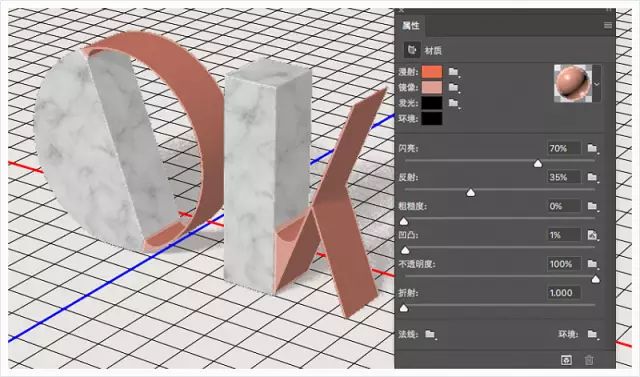Open the 环境 environment map folder
Image resolution: width=640 pixels, height=377 pixels.
pyautogui.click(x=592, y=334)
